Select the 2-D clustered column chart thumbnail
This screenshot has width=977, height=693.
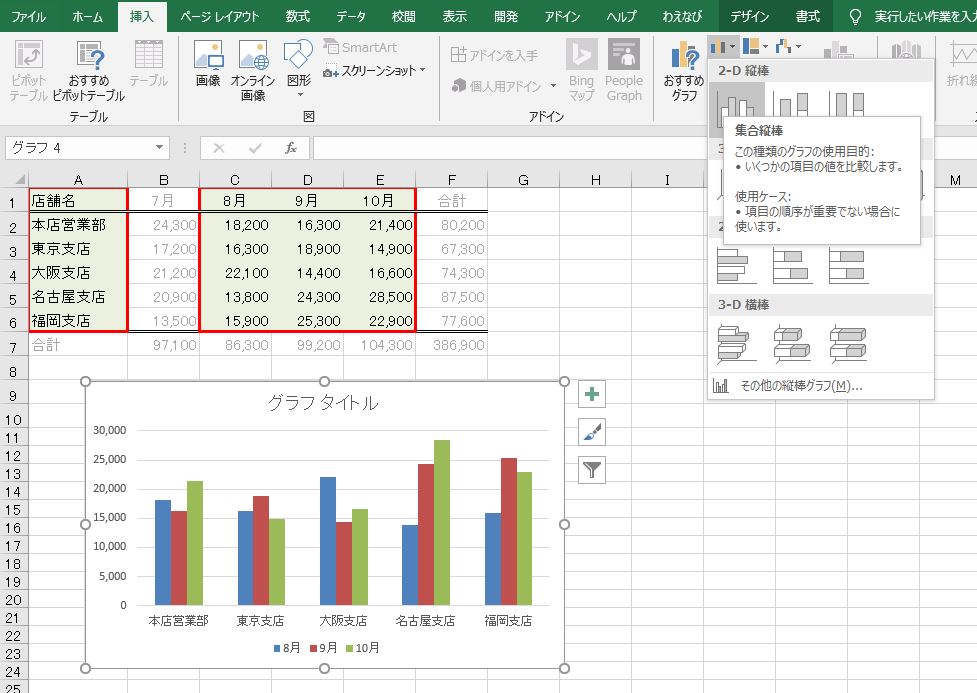coord(736,101)
